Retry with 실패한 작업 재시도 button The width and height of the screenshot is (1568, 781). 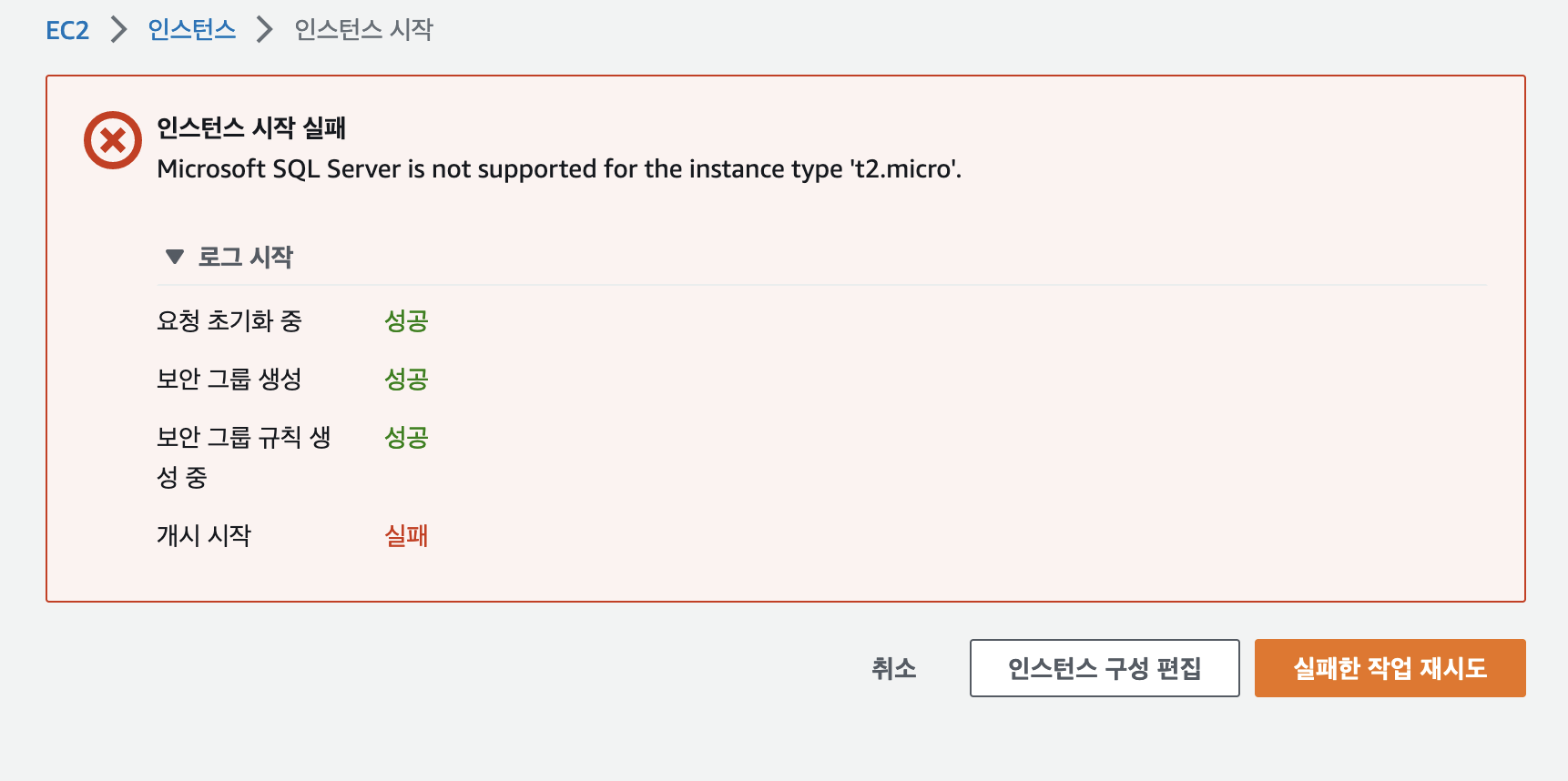click(1390, 668)
